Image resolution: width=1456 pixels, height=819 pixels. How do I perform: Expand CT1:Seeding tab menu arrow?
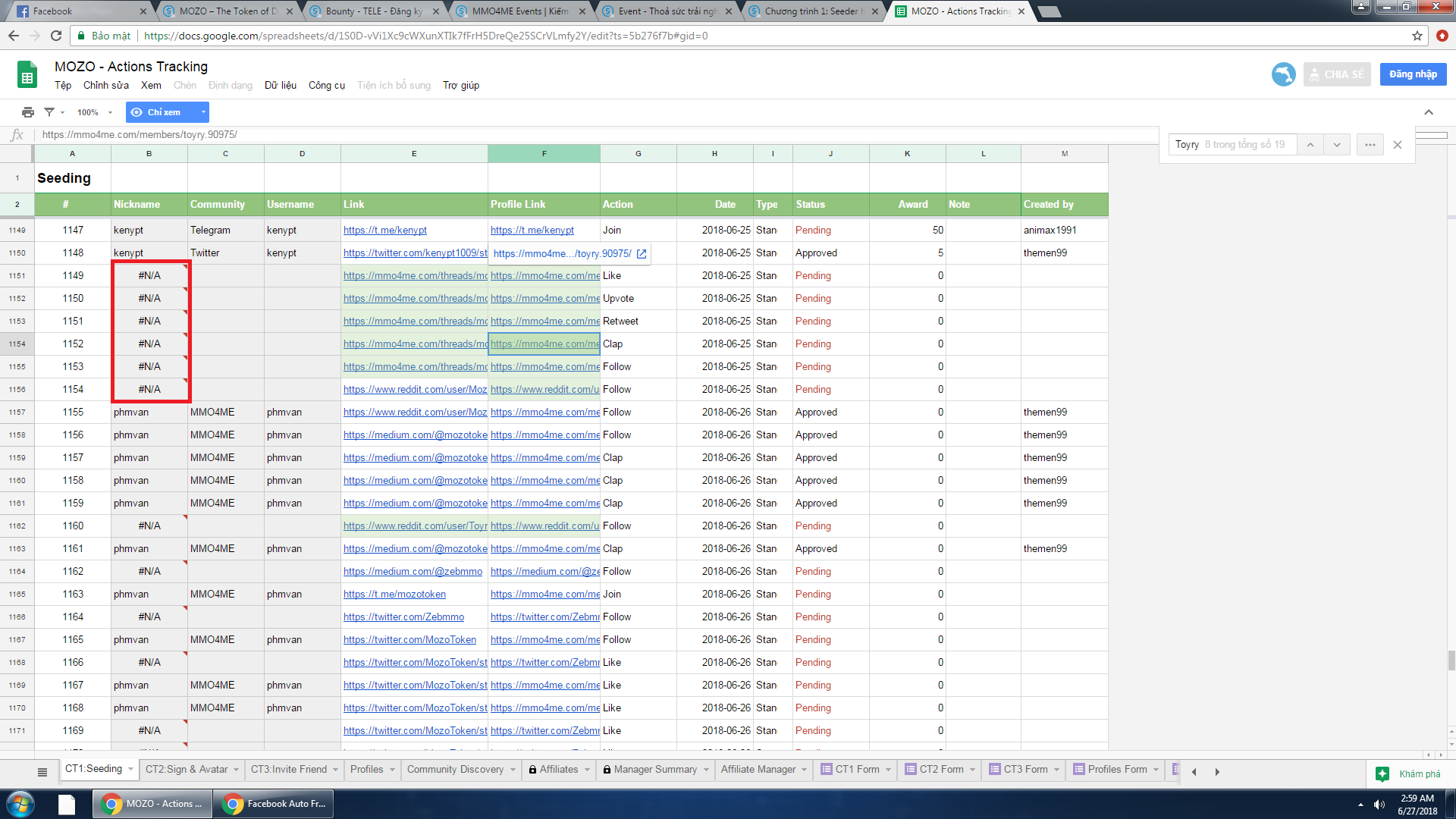pyautogui.click(x=130, y=769)
